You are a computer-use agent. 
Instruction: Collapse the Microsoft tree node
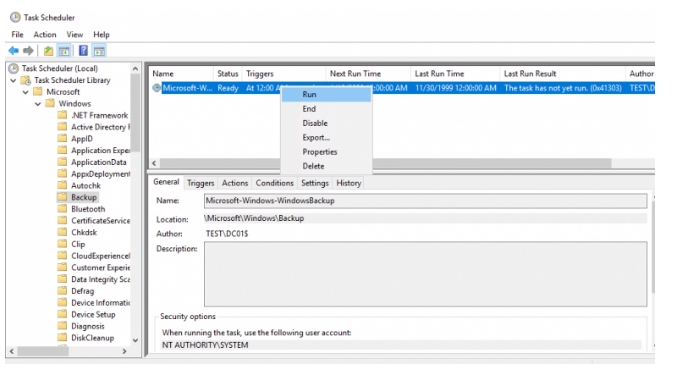coord(26,92)
